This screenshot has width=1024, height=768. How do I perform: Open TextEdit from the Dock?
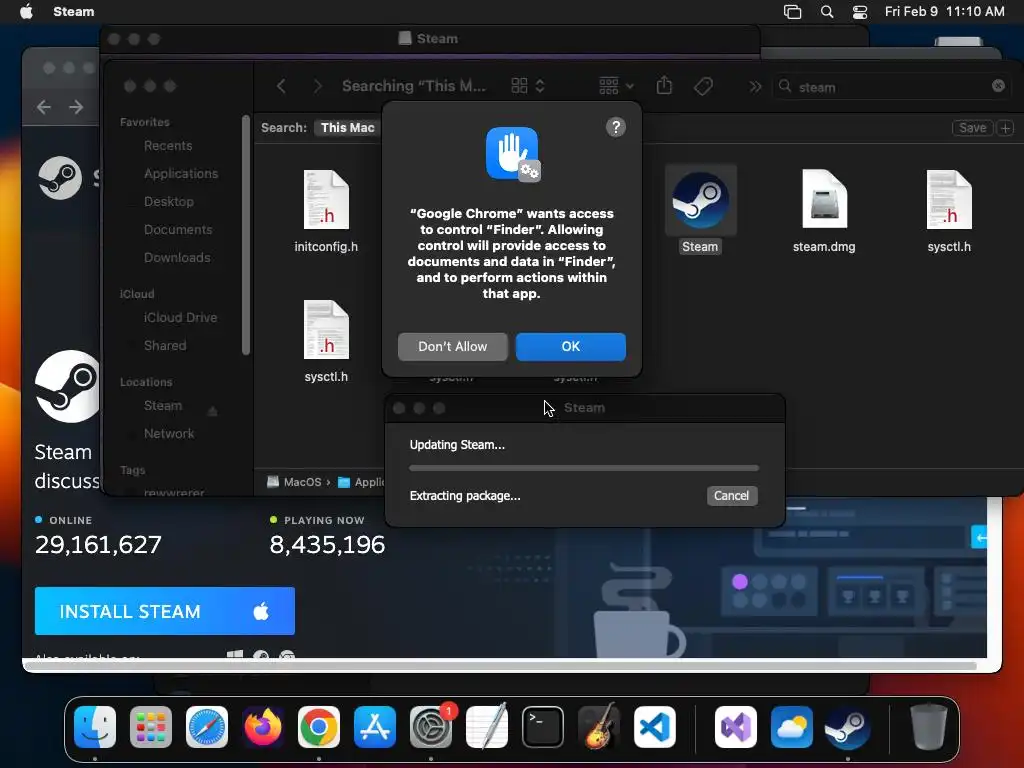(487, 726)
